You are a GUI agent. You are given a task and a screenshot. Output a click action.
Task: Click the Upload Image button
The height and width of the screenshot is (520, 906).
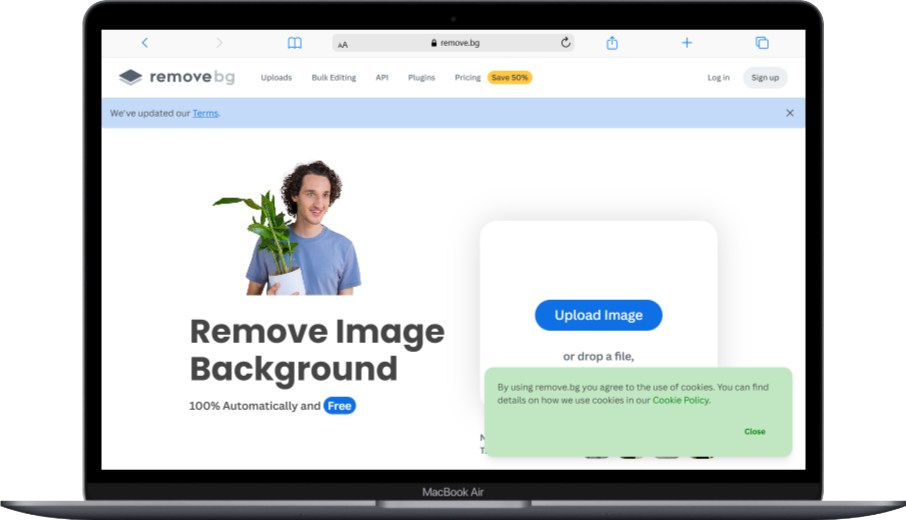point(599,315)
